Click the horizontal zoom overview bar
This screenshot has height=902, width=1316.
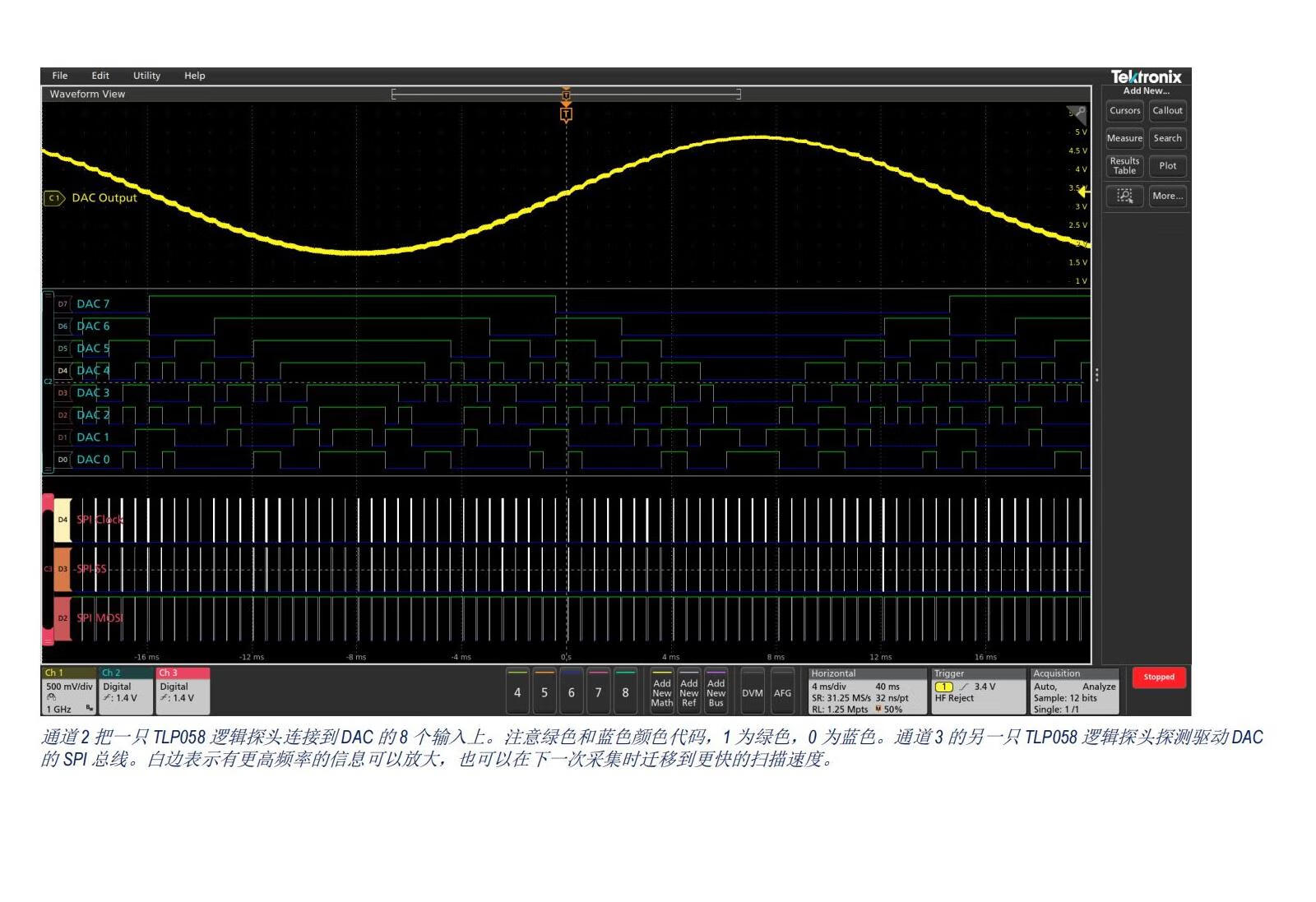566,94
